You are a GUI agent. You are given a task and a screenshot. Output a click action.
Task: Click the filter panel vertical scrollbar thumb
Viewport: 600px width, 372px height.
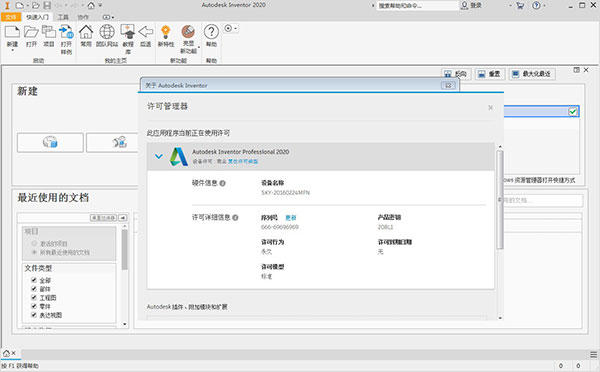click(124, 250)
